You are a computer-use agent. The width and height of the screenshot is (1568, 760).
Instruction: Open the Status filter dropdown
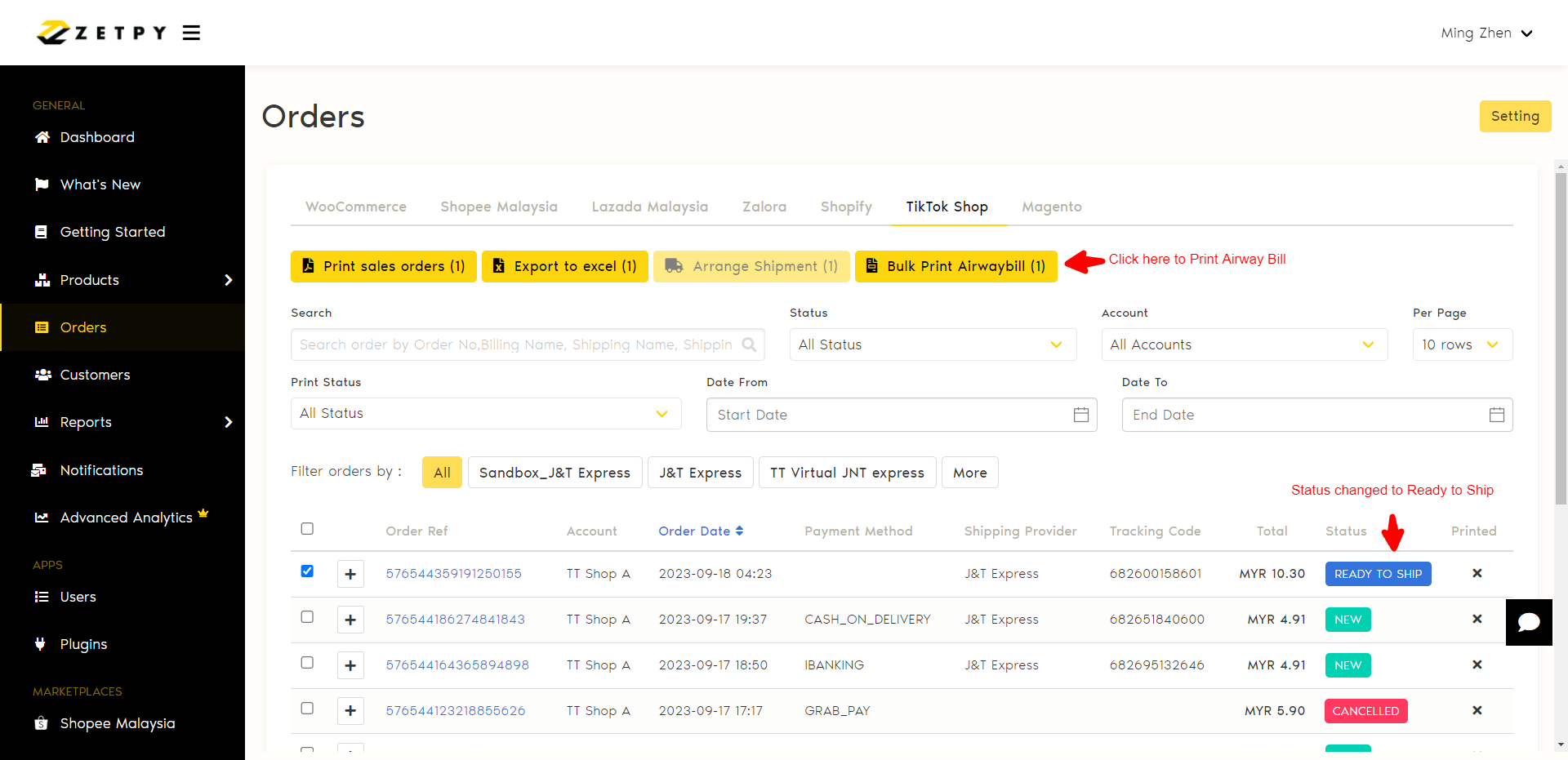[x=932, y=344]
